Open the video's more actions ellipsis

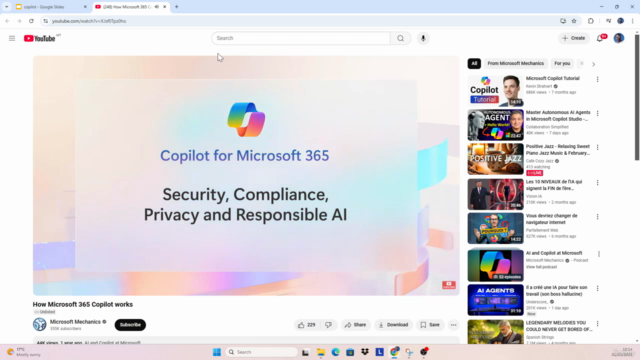coord(453,325)
